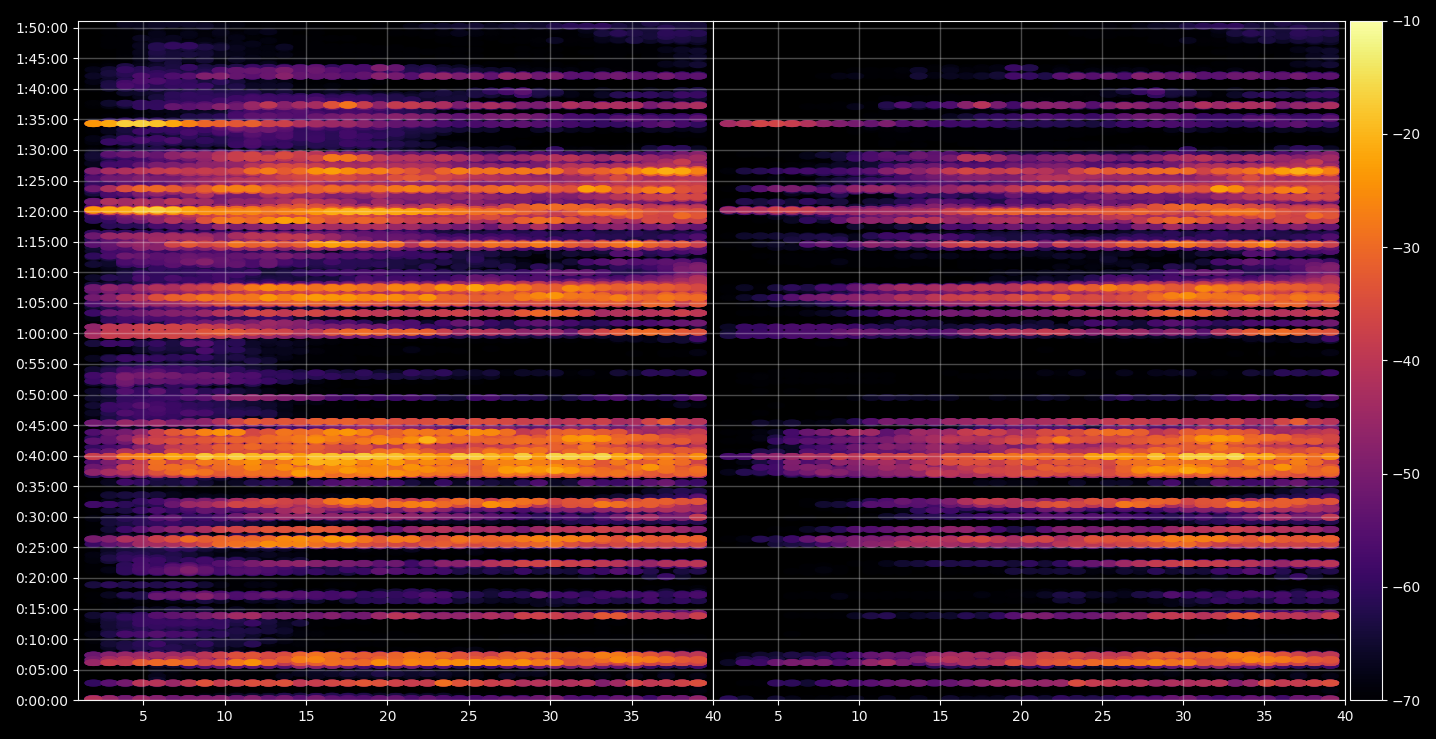
Task: Click the inferno colorbar gradient strip
Action: [x=1366, y=361]
